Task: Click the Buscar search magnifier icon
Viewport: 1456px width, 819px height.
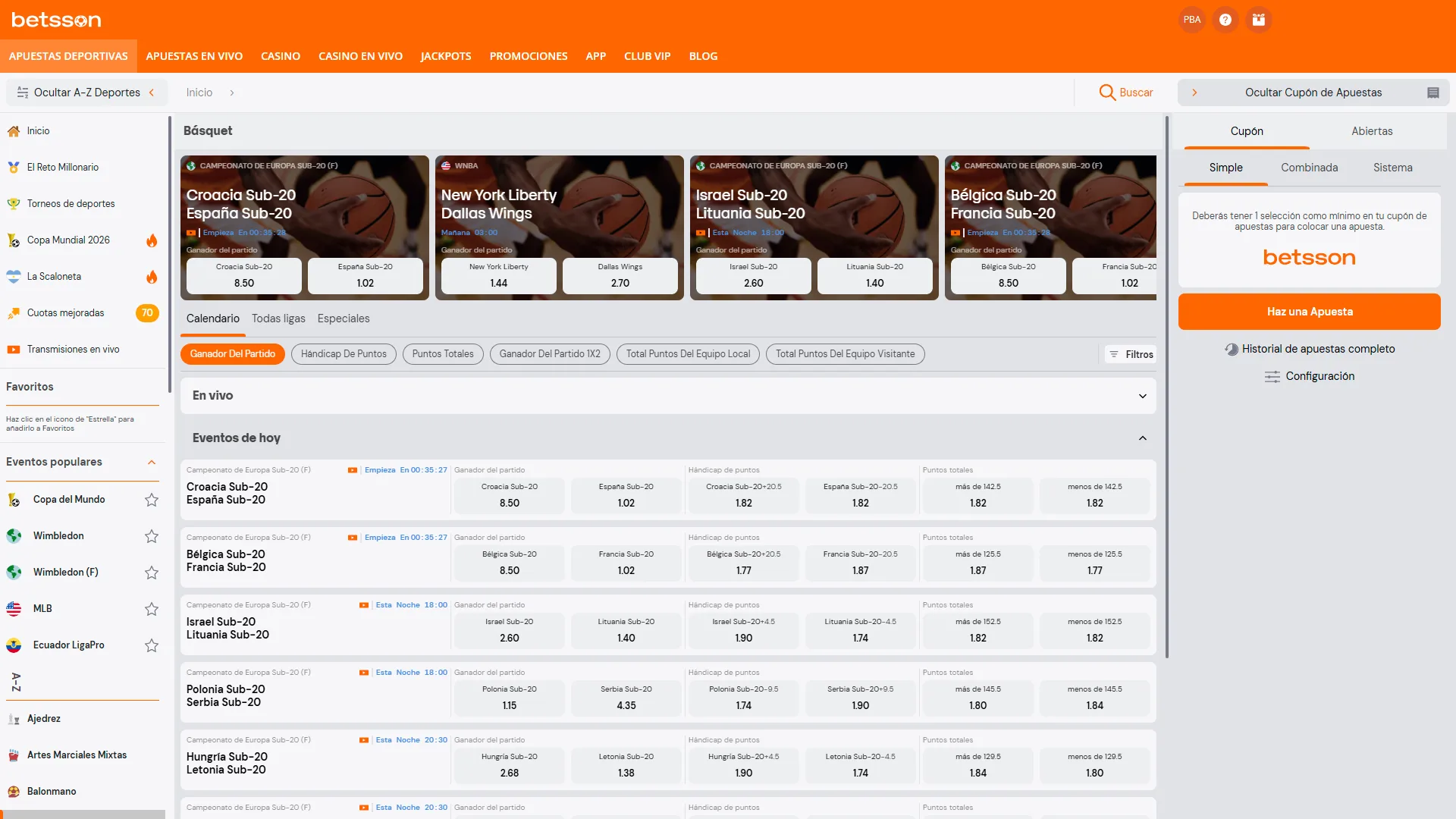Action: (x=1107, y=93)
